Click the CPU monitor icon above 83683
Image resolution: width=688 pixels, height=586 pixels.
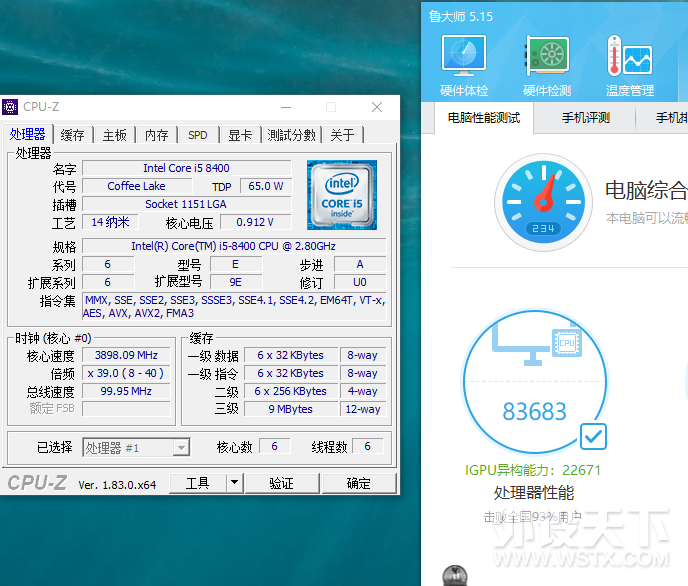(x=537, y=345)
